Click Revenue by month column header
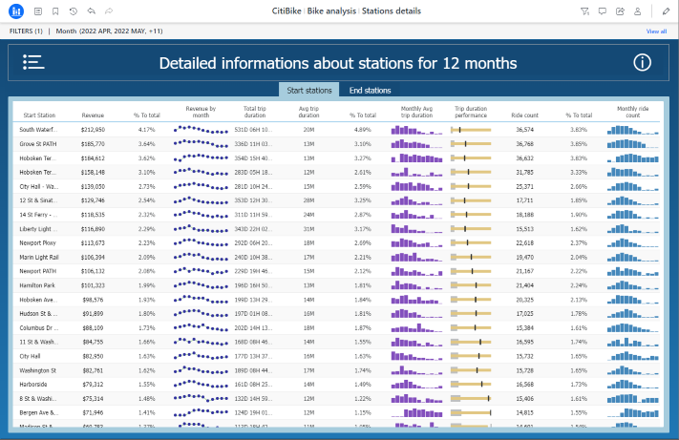 (x=200, y=112)
